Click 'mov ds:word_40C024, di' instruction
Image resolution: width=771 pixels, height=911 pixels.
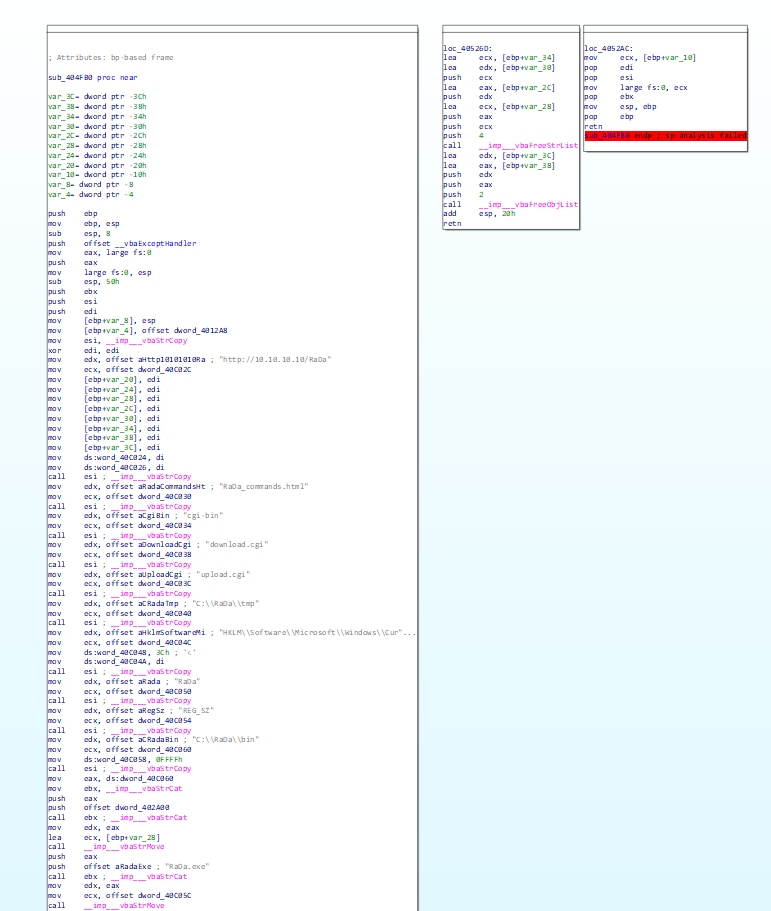point(106,457)
